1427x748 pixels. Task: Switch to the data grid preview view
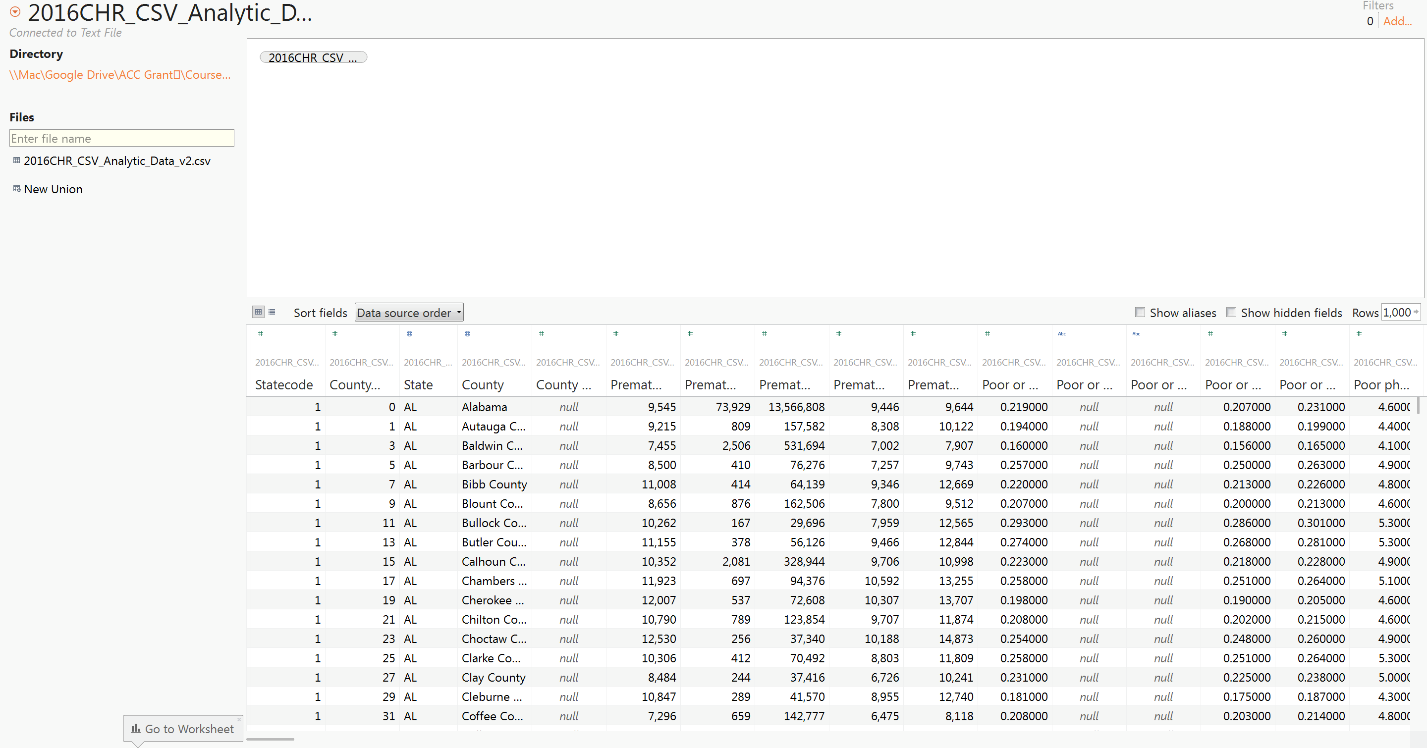click(x=257, y=312)
